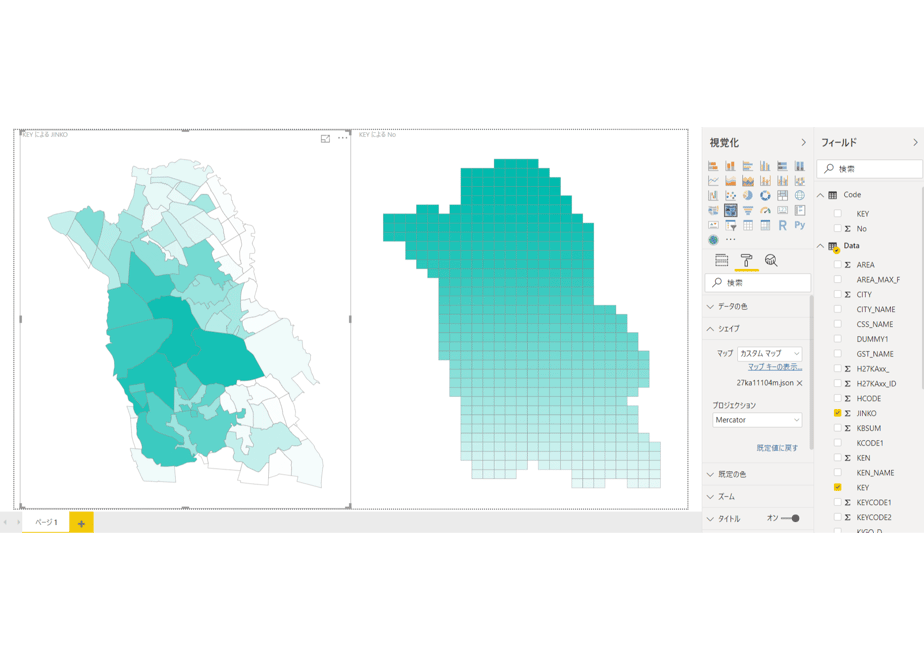This screenshot has height=660, width=924.
Task: Check the KBSUM field checkbox
Action: pos(837,428)
